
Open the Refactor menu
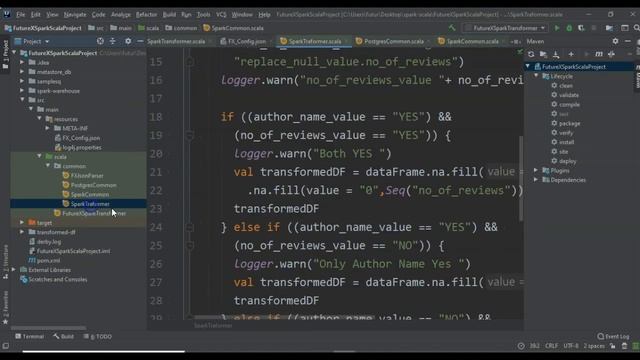pyautogui.click(x=146, y=15)
